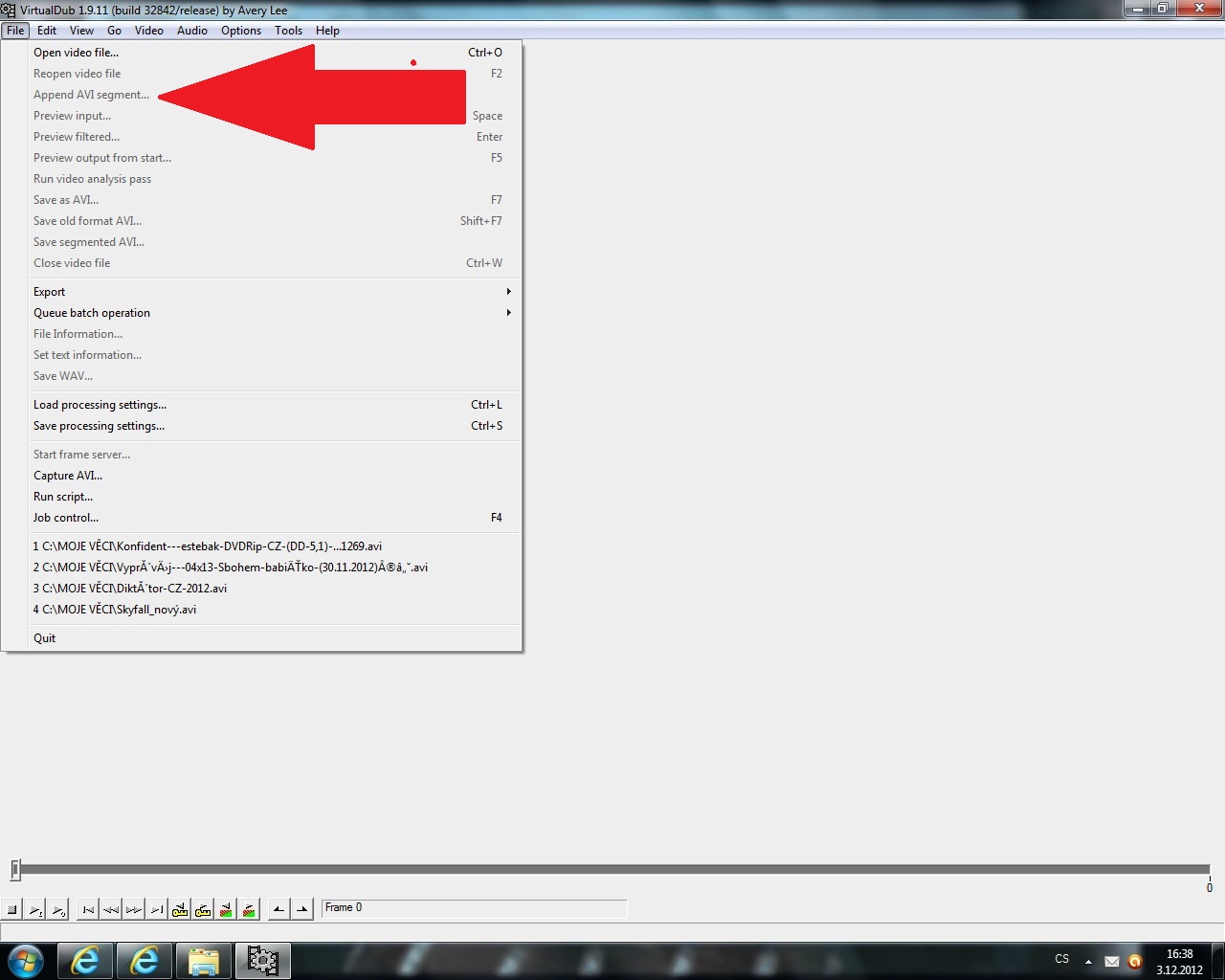Open the Audio menu
The height and width of the screenshot is (980, 1225).
[x=192, y=31]
